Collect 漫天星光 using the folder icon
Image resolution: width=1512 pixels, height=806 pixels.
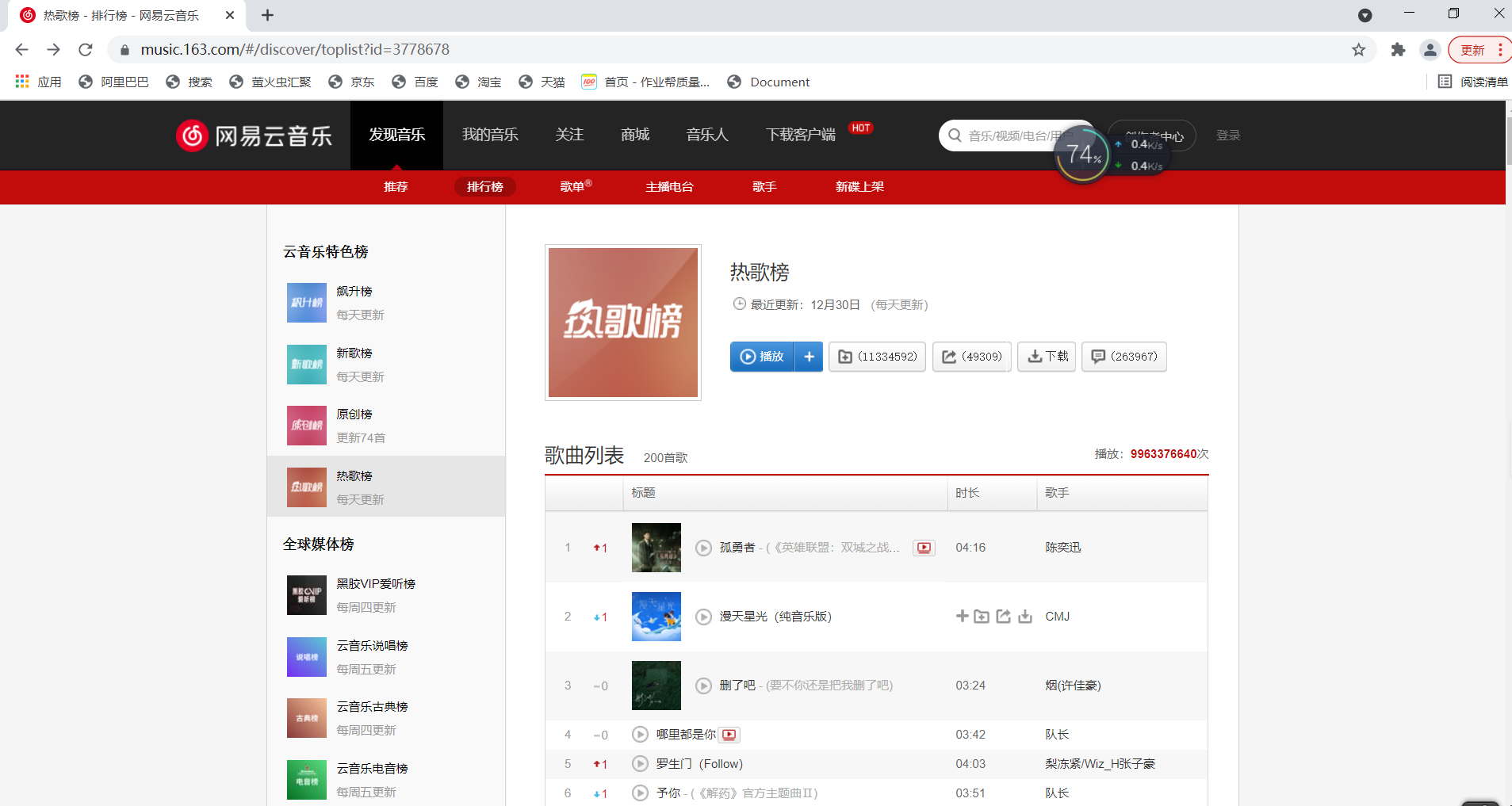click(982, 617)
